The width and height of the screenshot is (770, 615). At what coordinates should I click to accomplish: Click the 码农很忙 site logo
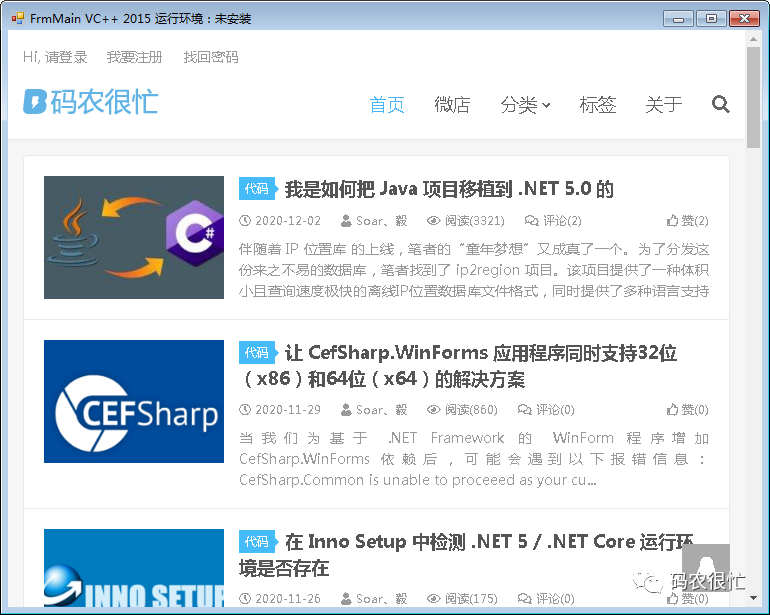[x=90, y=102]
